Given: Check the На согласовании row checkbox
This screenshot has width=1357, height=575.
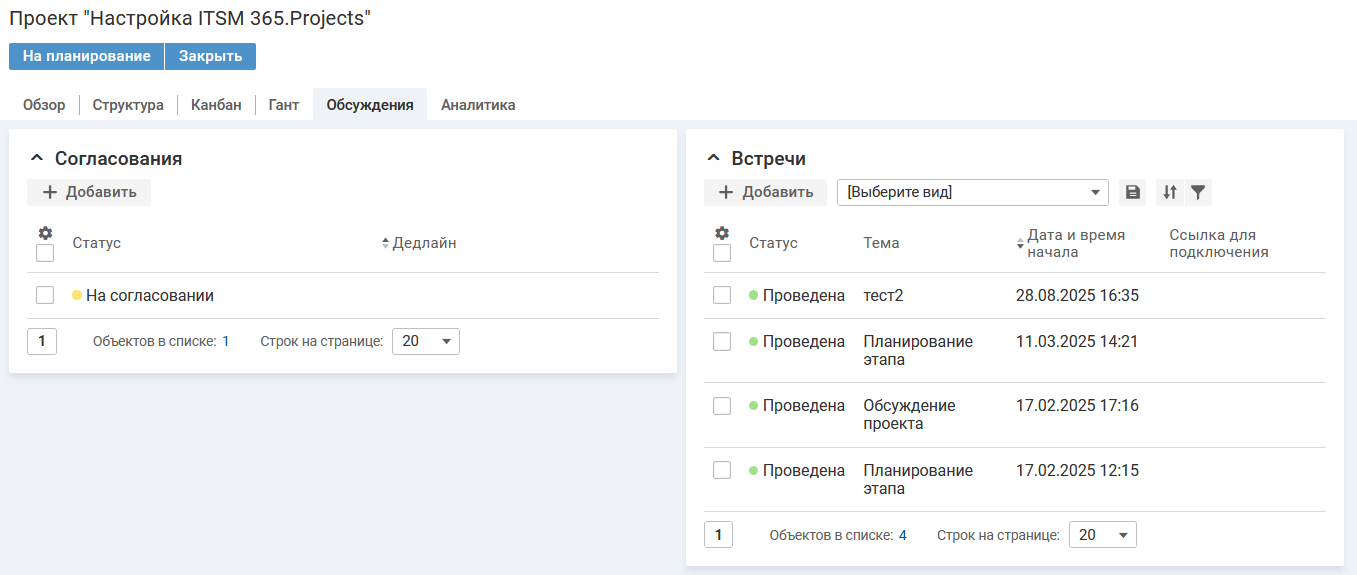Looking at the screenshot, I should [x=45, y=295].
